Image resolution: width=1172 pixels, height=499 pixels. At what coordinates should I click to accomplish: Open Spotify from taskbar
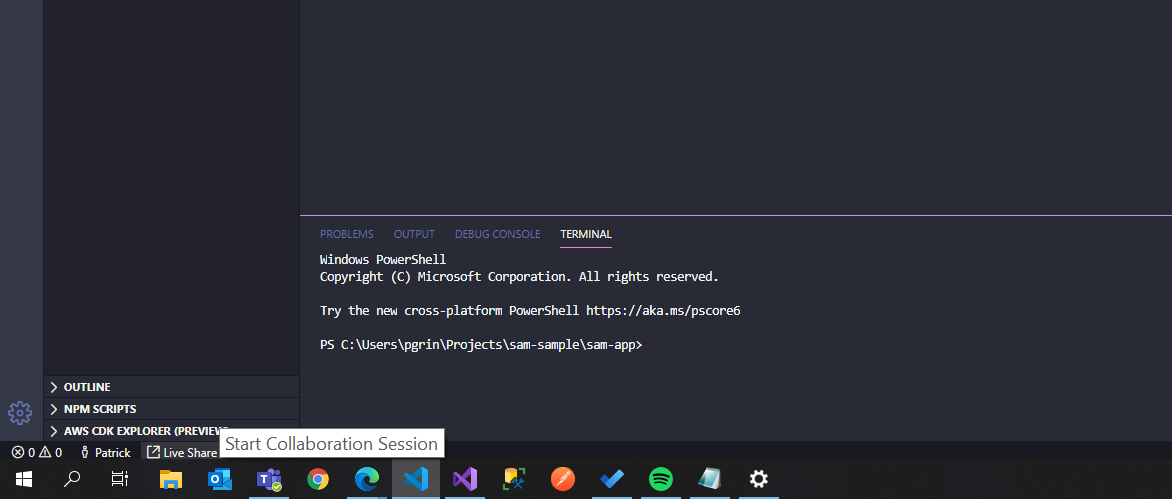point(661,479)
